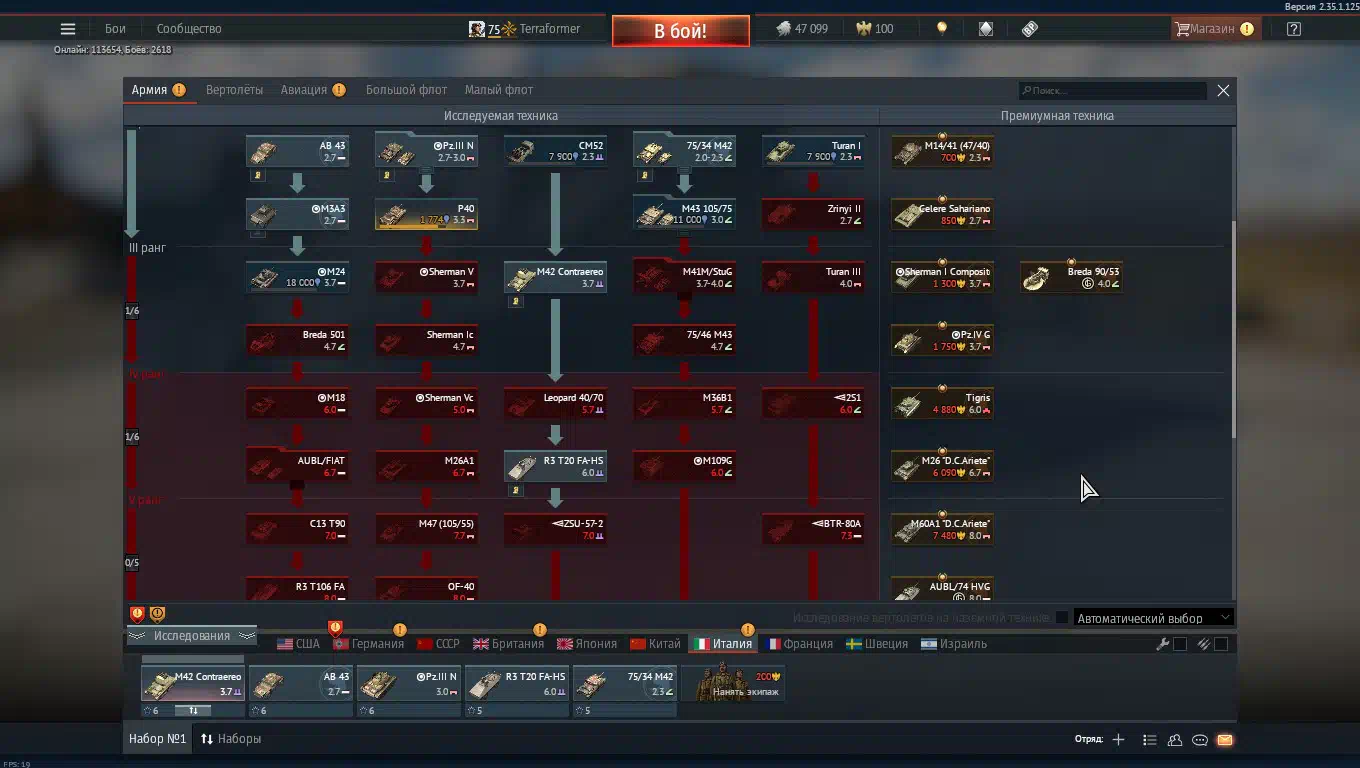Click the alert badge on the Армия tab

point(179,90)
